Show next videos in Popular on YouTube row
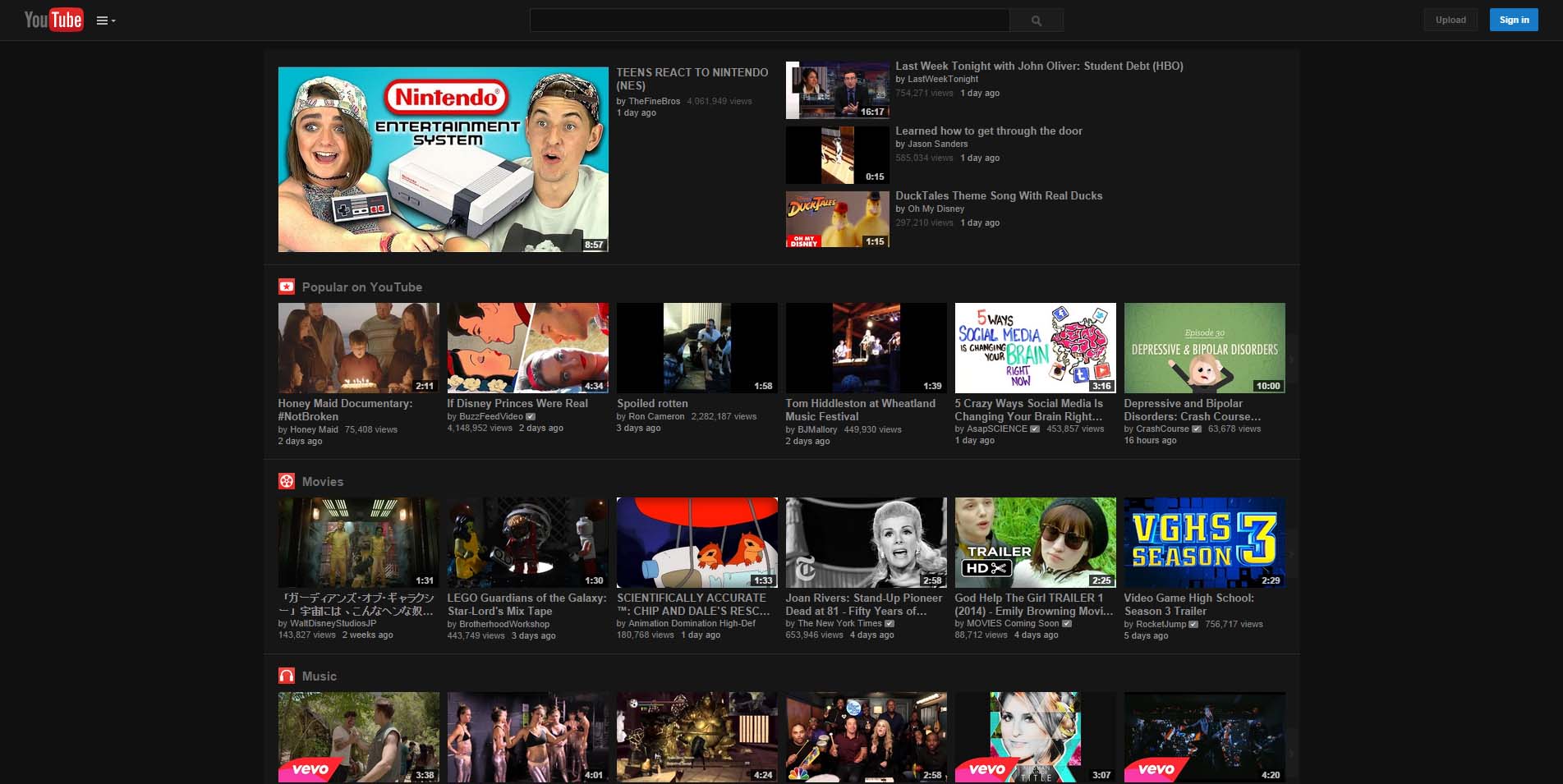The height and width of the screenshot is (784, 1563). (x=1292, y=360)
